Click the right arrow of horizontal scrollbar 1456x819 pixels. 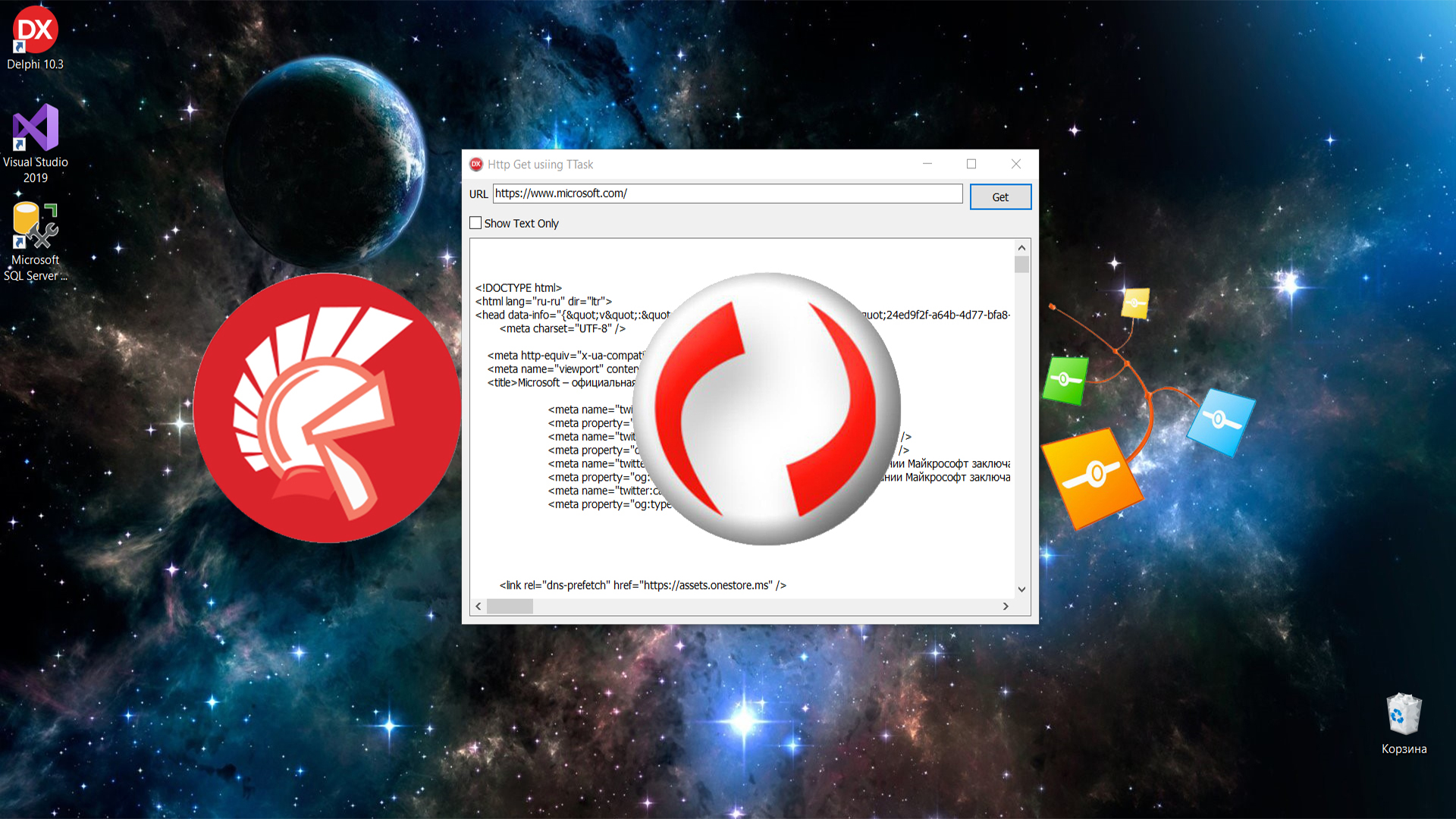point(1006,607)
